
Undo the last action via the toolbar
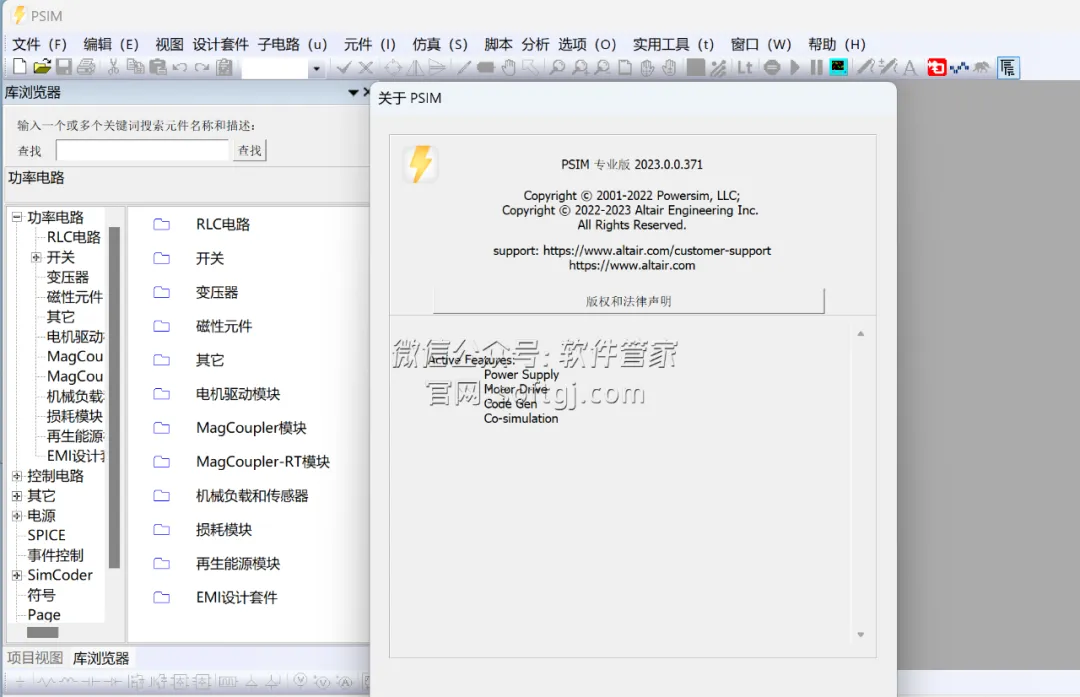click(180, 67)
